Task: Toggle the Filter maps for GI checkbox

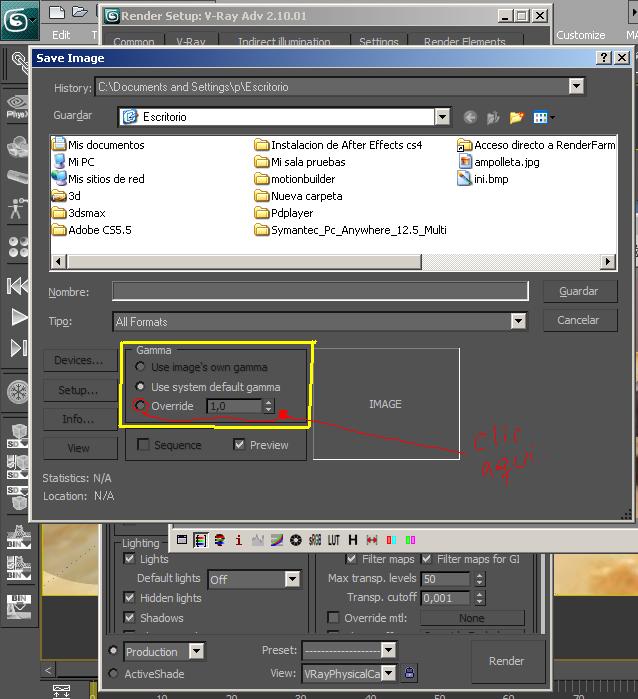Action: tap(426, 559)
